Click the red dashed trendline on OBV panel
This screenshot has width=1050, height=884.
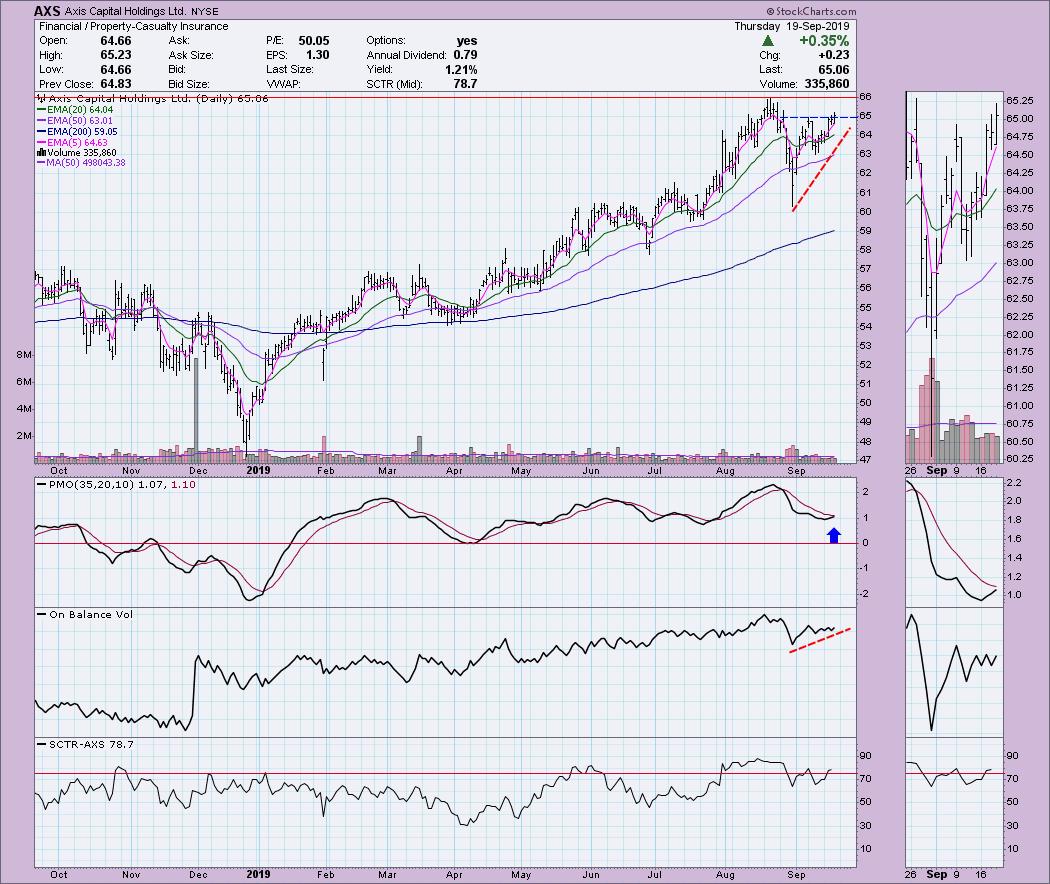pos(820,640)
